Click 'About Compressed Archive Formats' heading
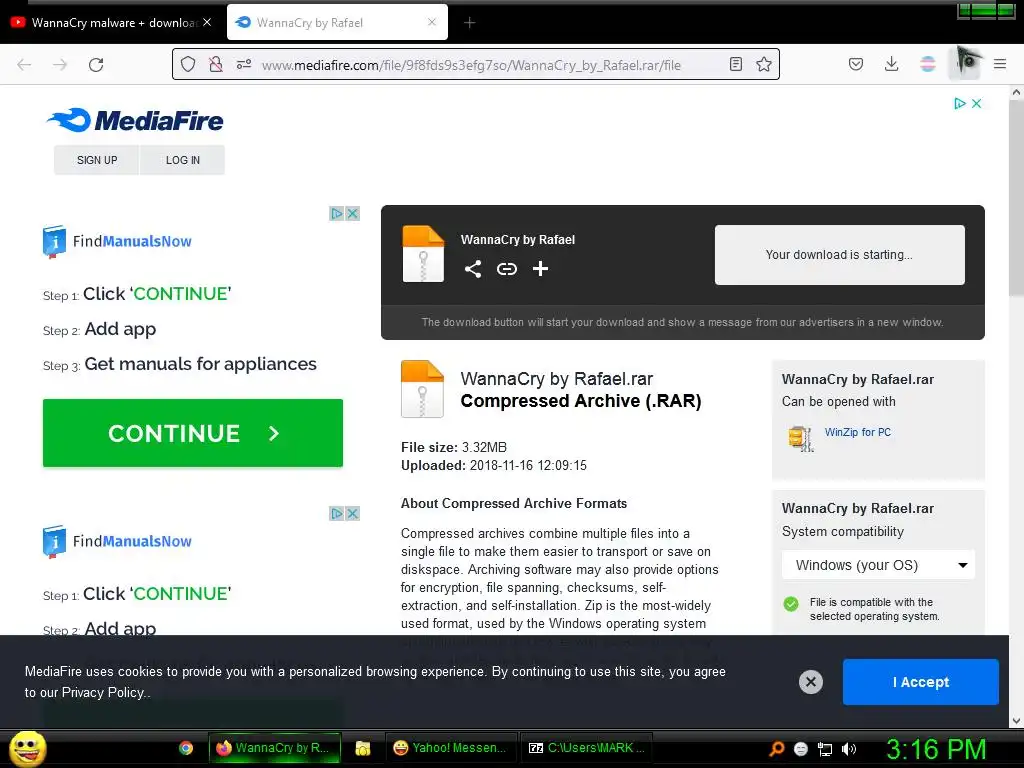 pos(514,504)
